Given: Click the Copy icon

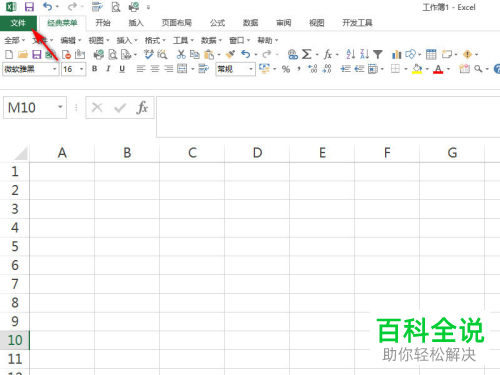Looking at the screenshot, I should pyautogui.click(x=194, y=54).
